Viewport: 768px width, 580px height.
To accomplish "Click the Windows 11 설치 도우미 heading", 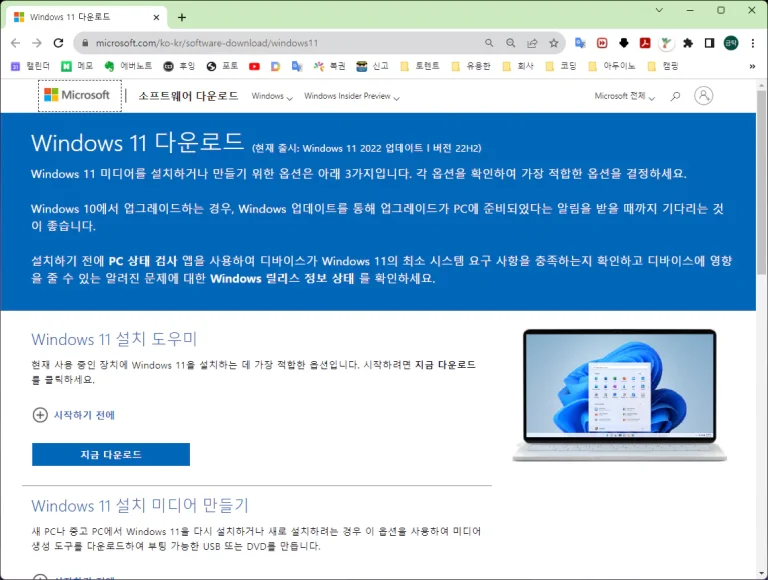I will tap(114, 339).
